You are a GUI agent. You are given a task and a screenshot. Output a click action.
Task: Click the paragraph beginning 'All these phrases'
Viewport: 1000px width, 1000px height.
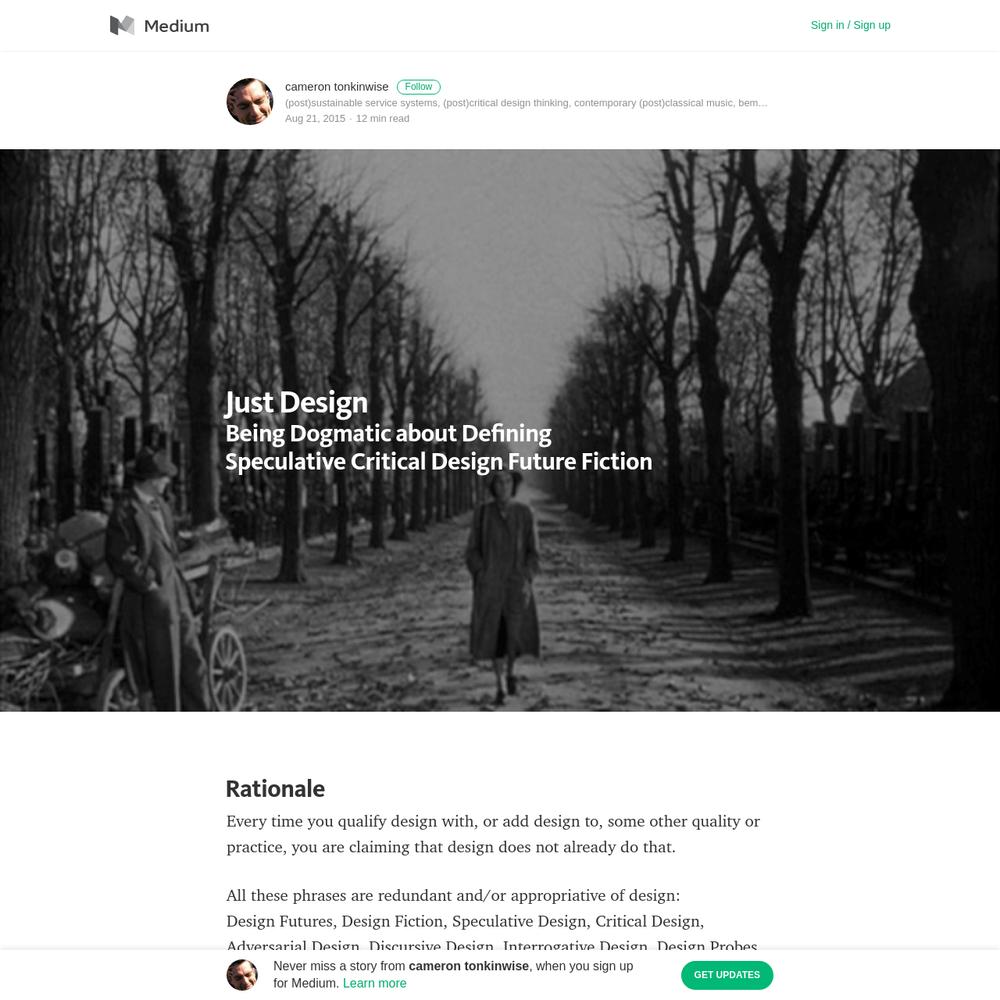point(492,921)
